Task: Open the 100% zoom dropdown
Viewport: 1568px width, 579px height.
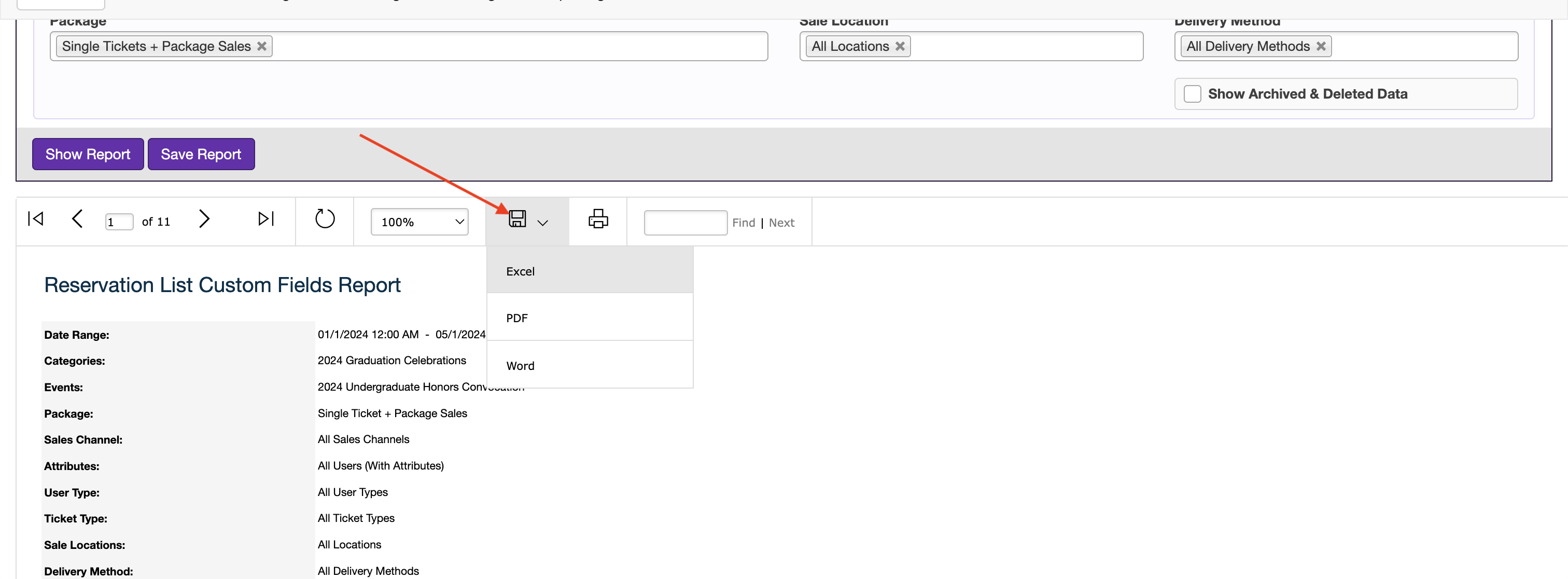Action: (419, 222)
